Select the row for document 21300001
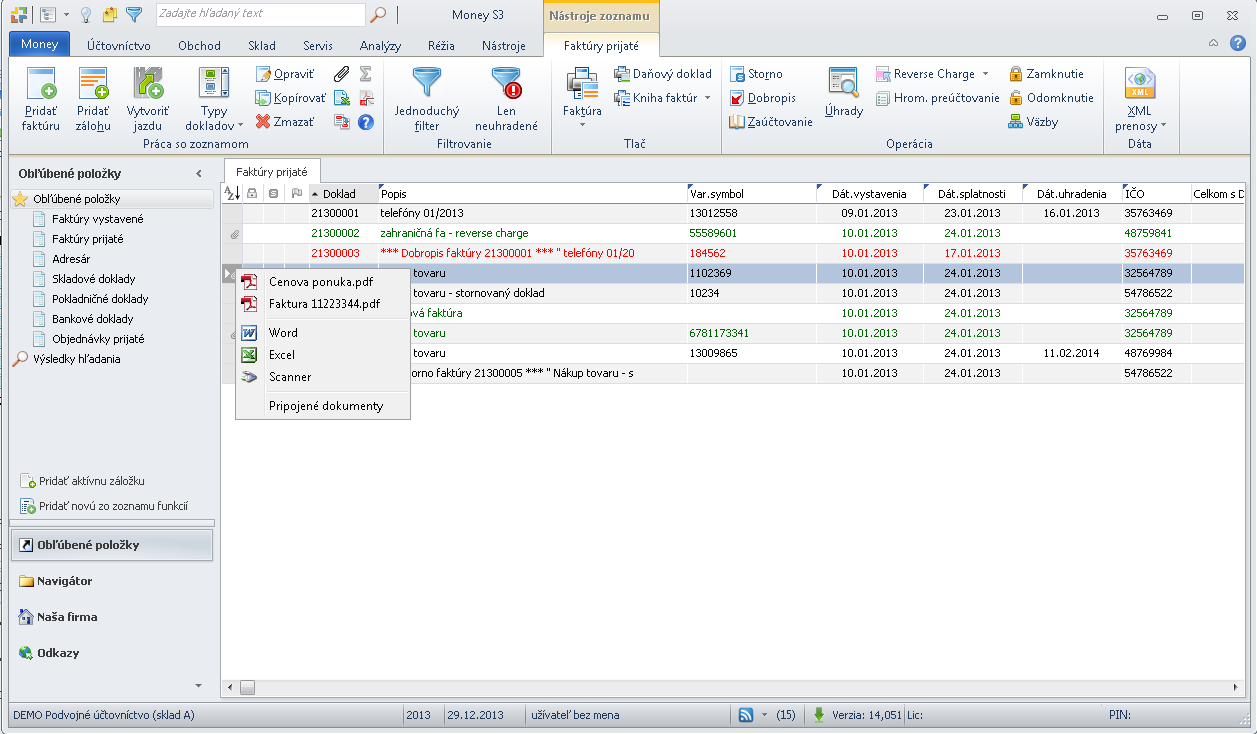This screenshot has width=1257, height=734. 735,213
